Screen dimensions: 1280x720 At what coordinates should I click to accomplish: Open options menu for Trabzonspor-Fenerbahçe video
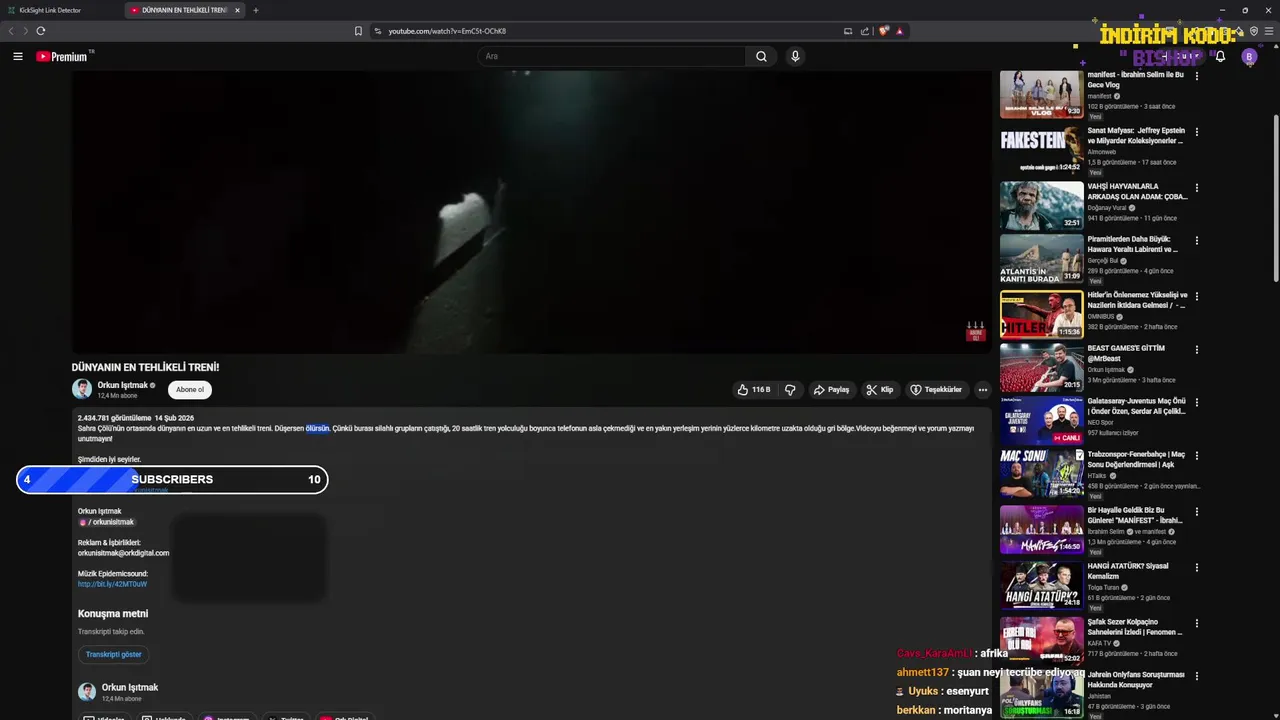1197,457
